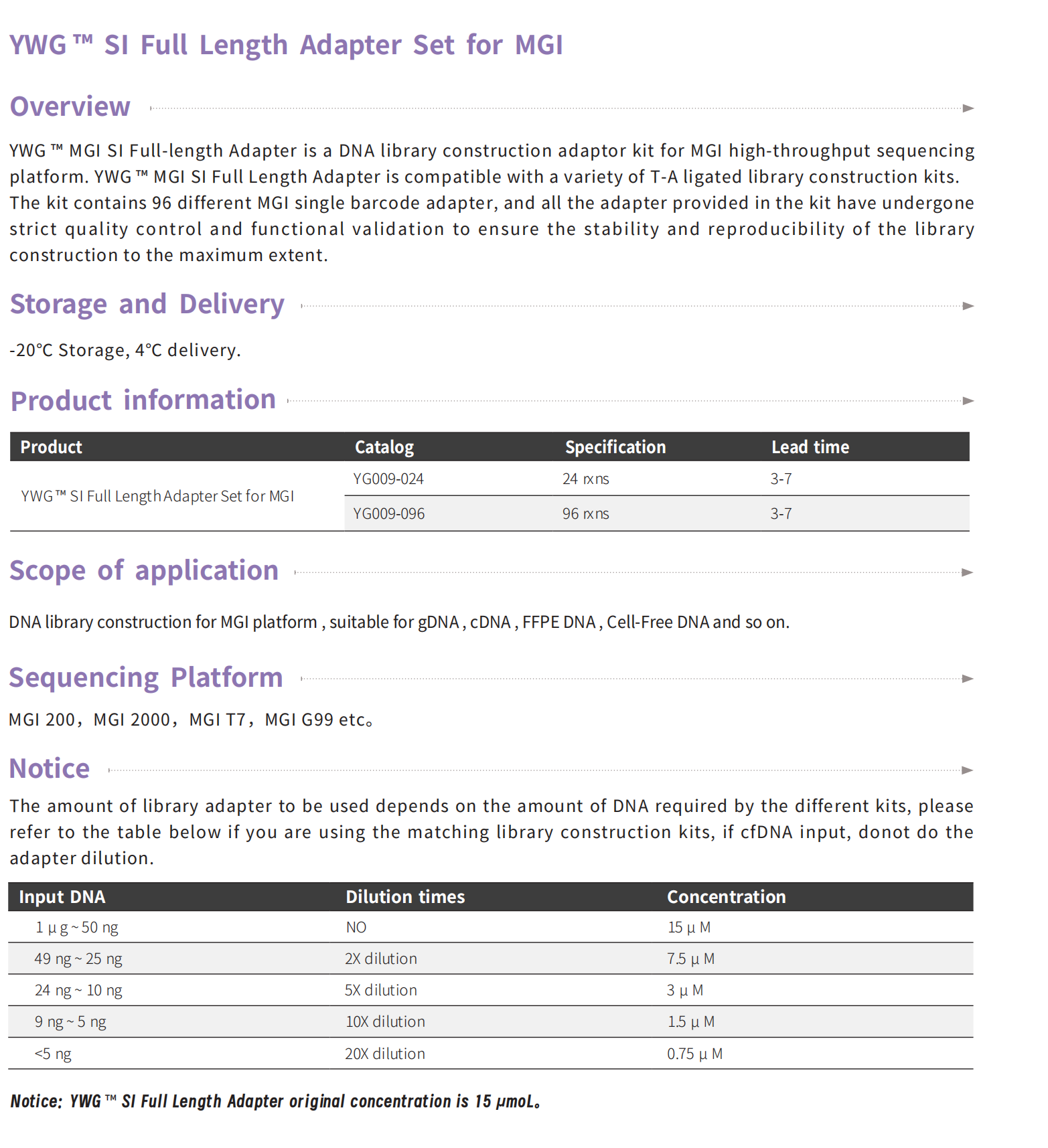Click the italic footnote about original concentration 15 μmoL

(x=275, y=1102)
